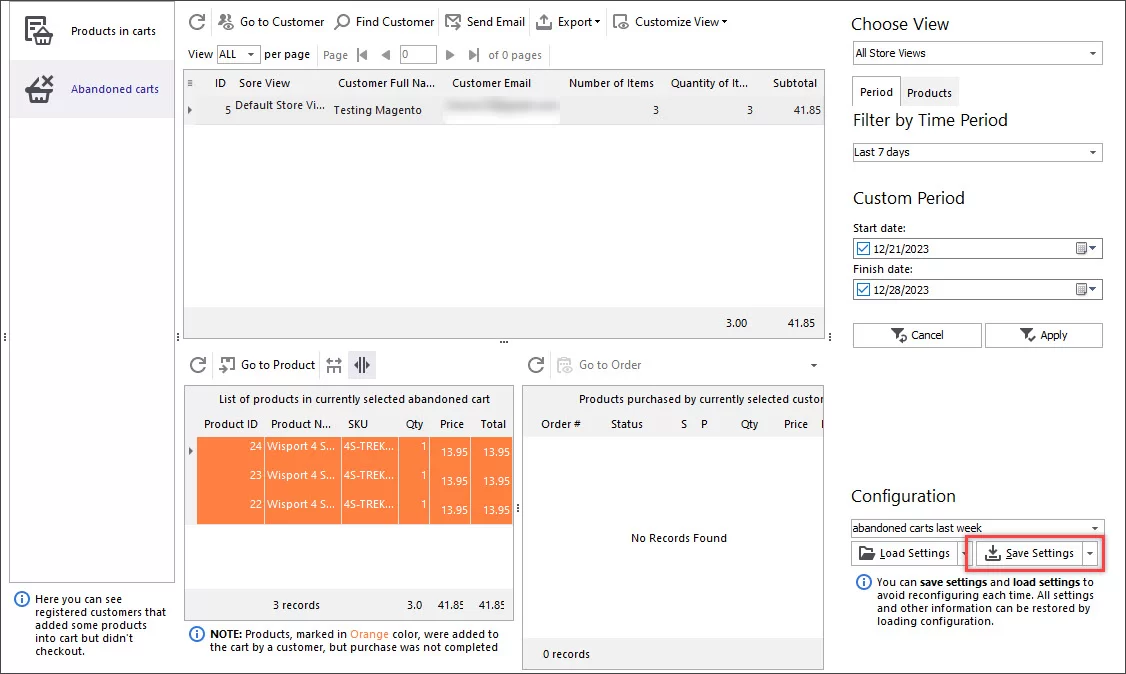Click the info icon beside registered customers note
Image resolution: width=1126 pixels, height=674 pixels.
pos(22,599)
